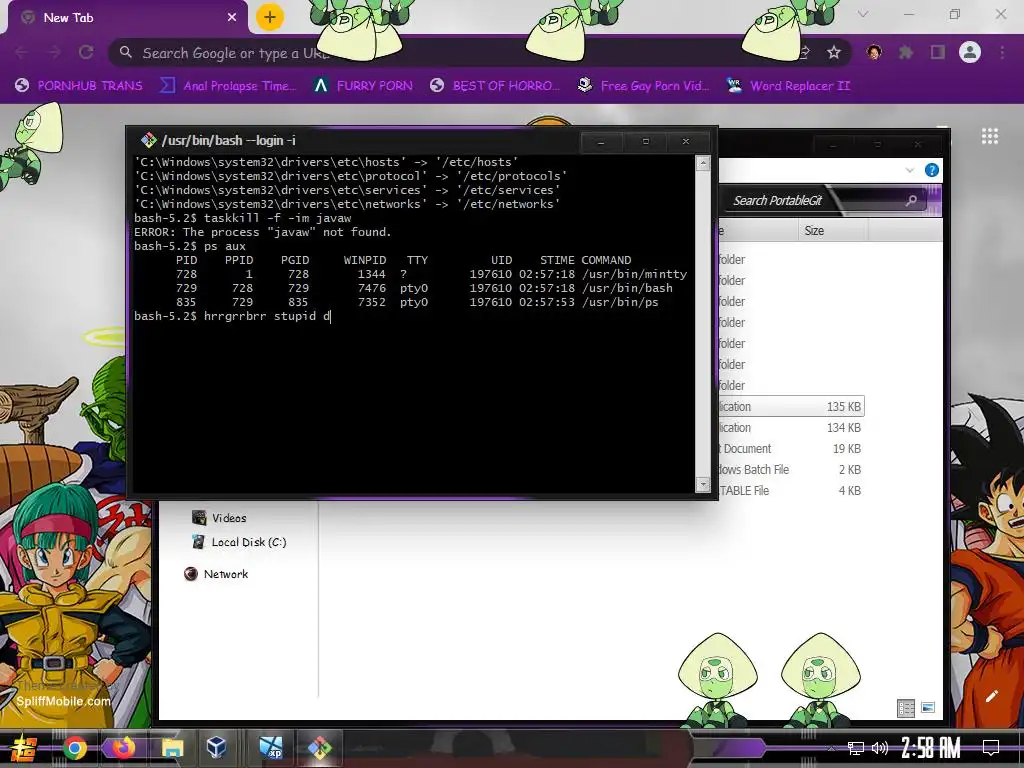Open Chrome from the taskbar
The width and height of the screenshot is (1024, 768).
click(75, 748)
